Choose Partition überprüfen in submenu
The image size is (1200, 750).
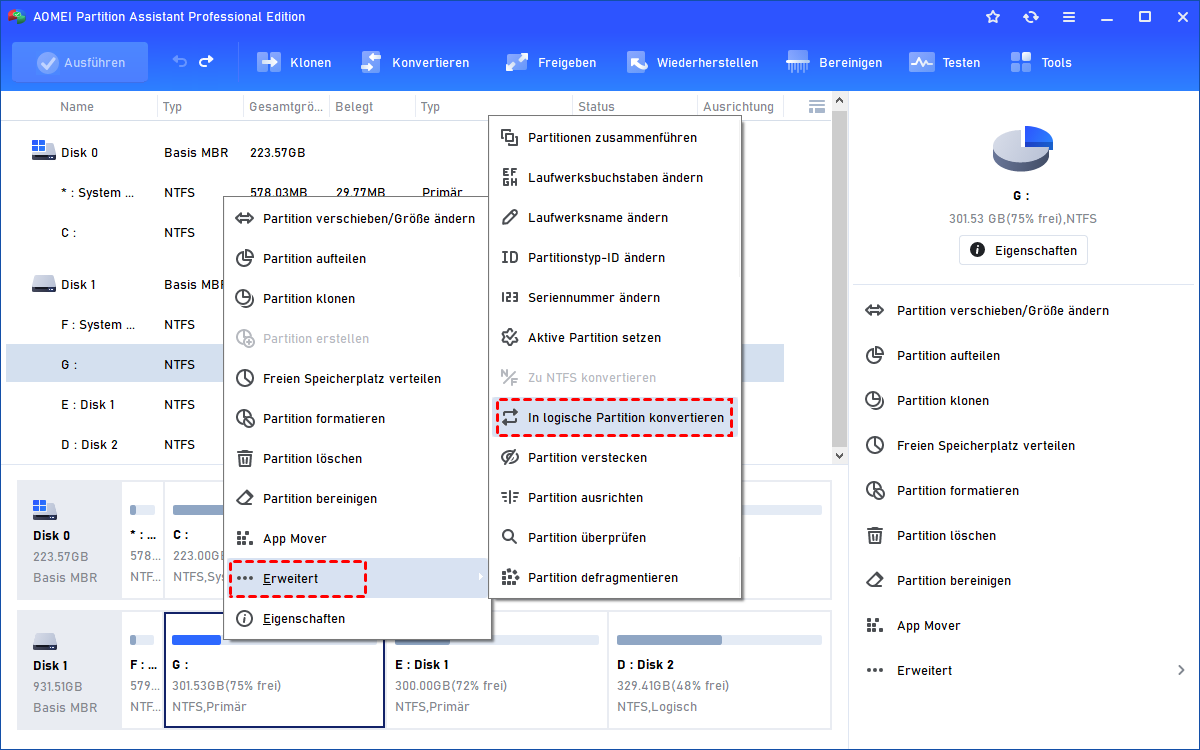(615, 538)
